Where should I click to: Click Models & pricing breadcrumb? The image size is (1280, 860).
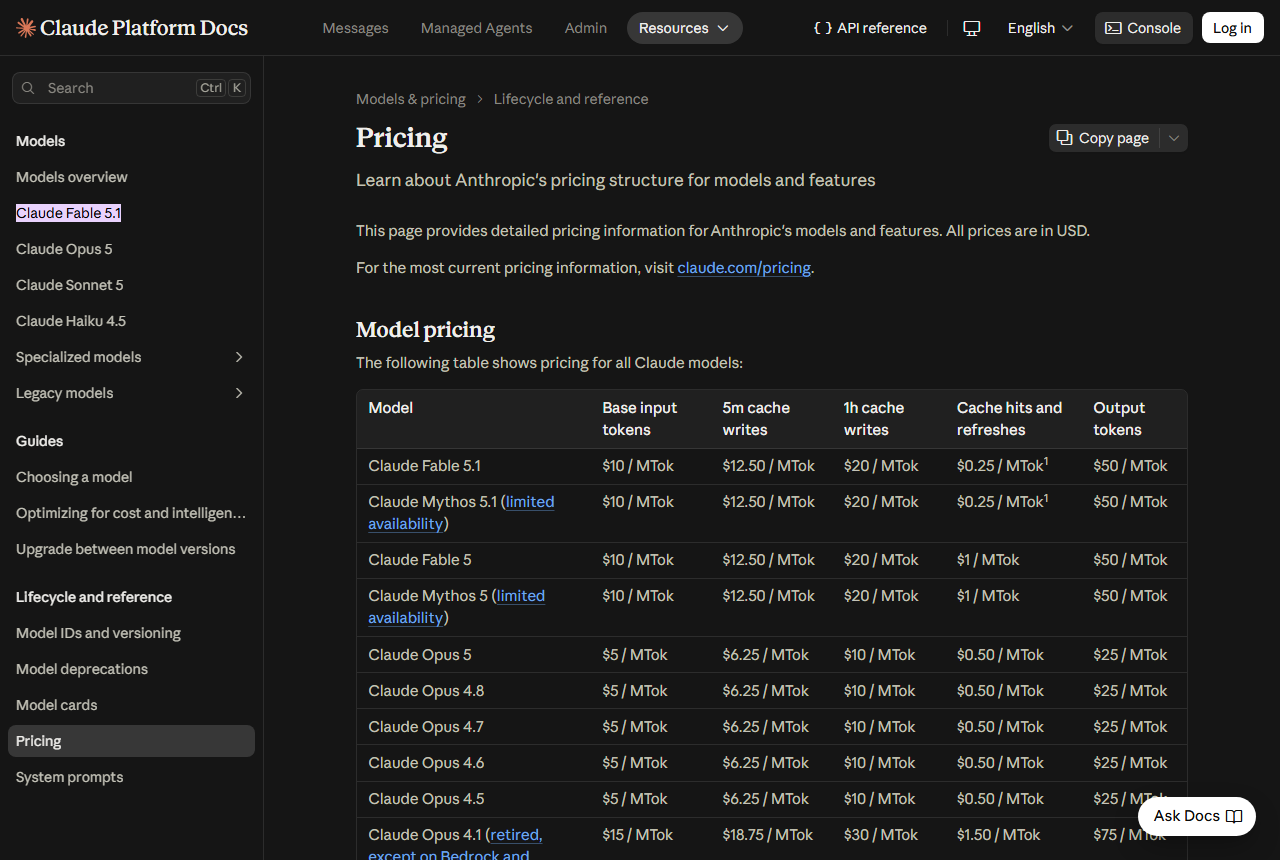tap(411, 99)
